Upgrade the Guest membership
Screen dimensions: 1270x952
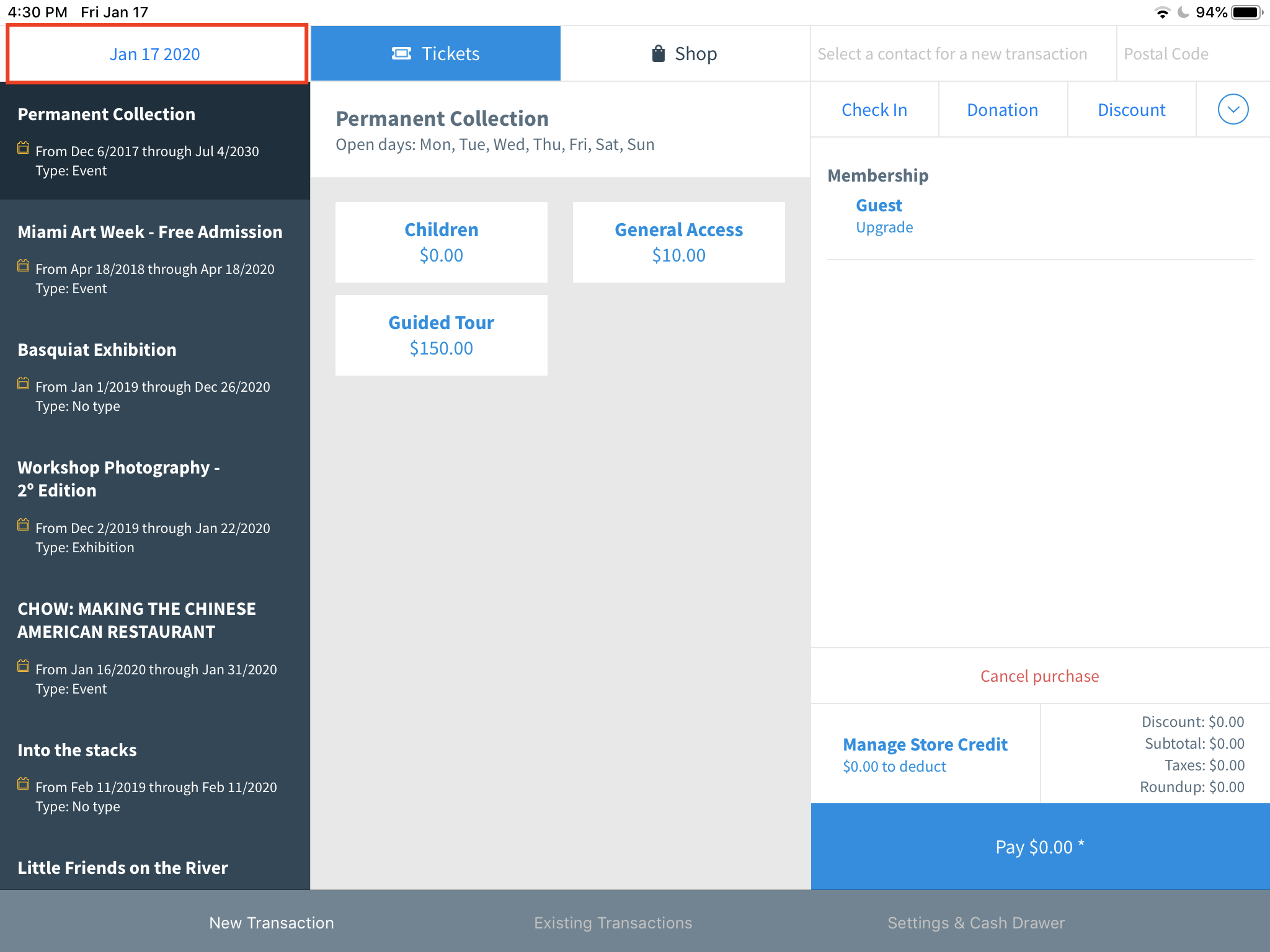tap(884, 227)
